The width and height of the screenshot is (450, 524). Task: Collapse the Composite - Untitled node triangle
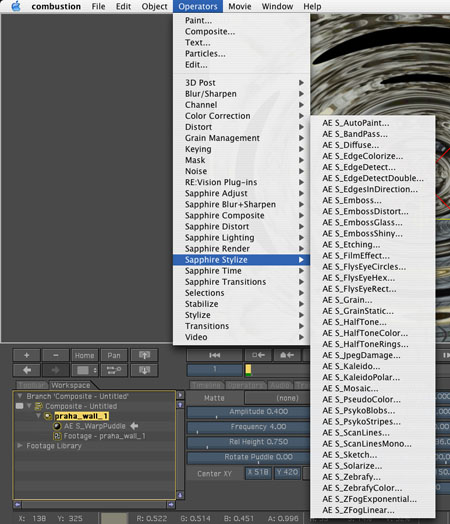coord(29,406)
